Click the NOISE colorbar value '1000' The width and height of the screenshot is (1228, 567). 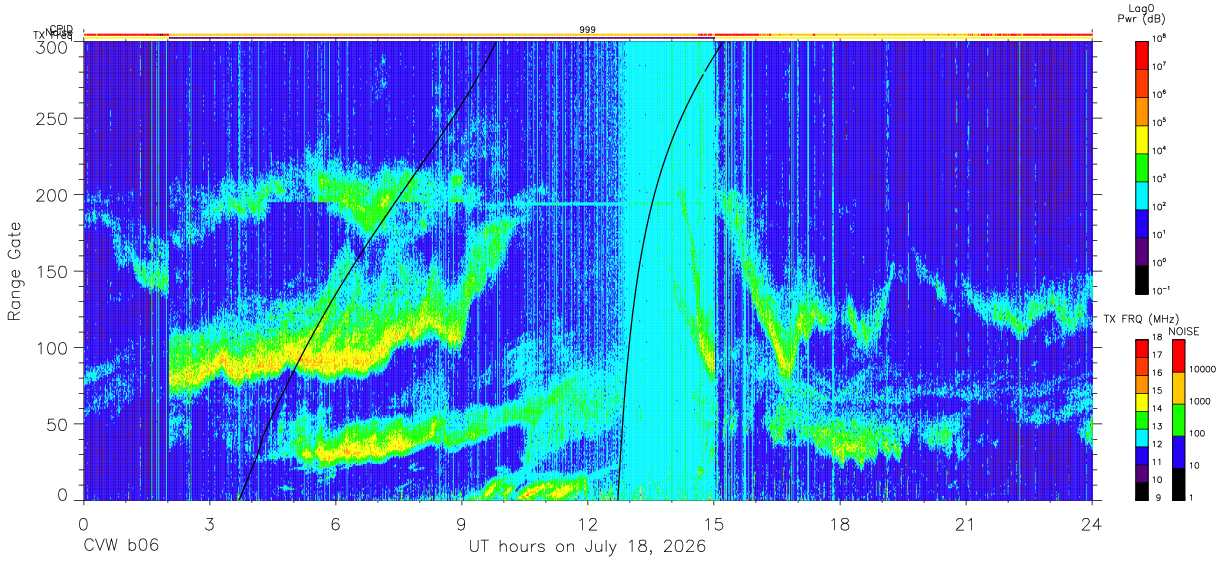[x=1199, y=401]
